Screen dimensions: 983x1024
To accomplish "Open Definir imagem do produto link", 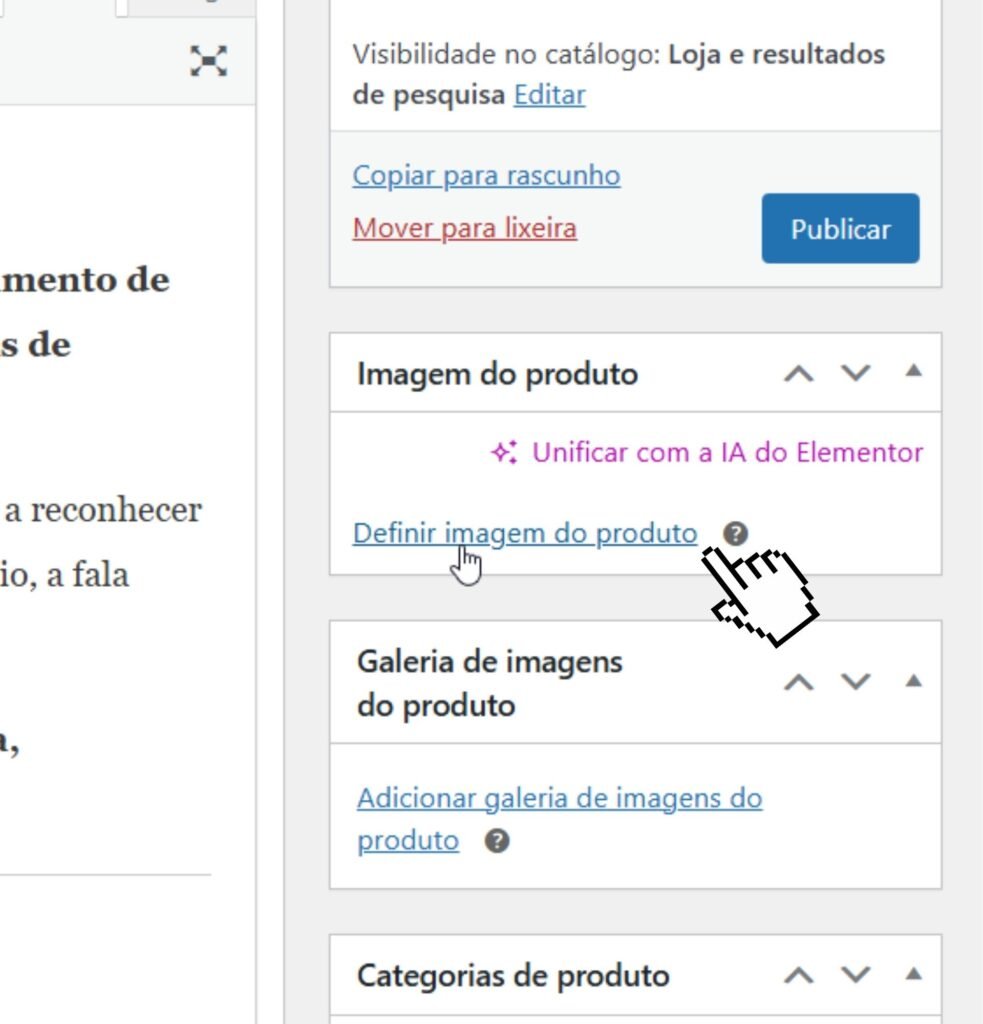I will pyautogui.click(x=524, y=533).
